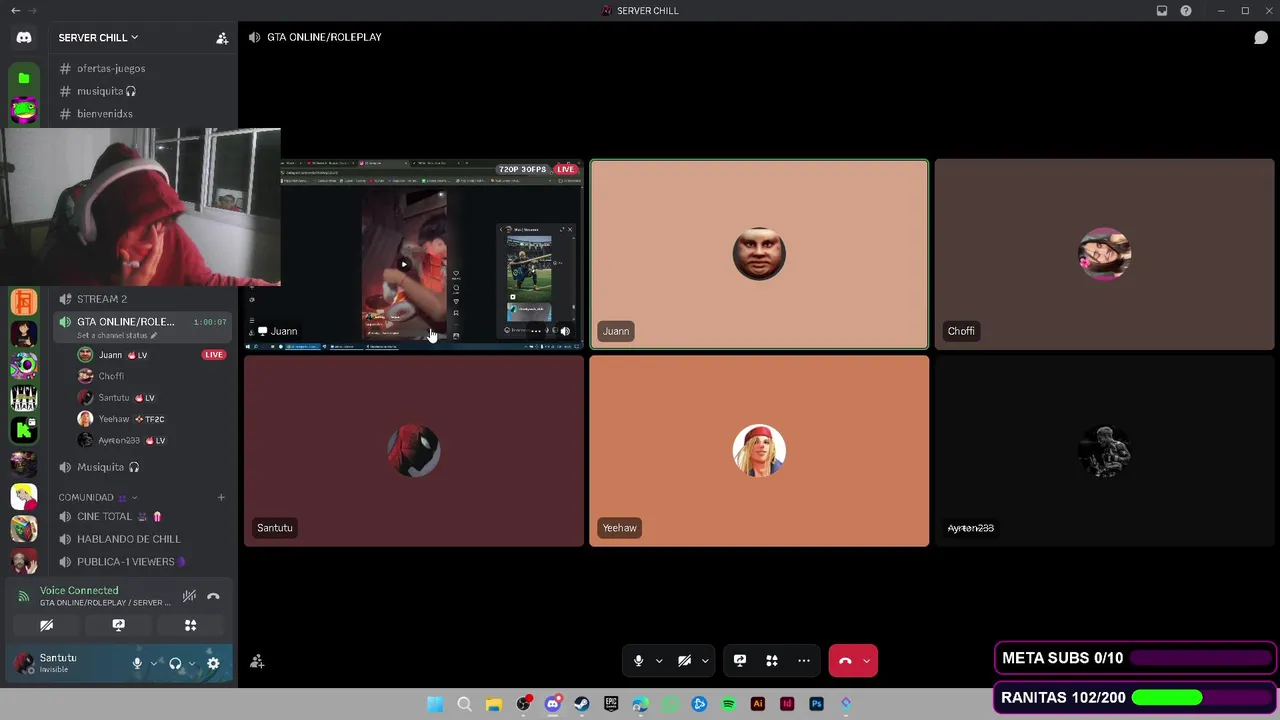Focus Yeehaw participant tile

tap(759, 451)
